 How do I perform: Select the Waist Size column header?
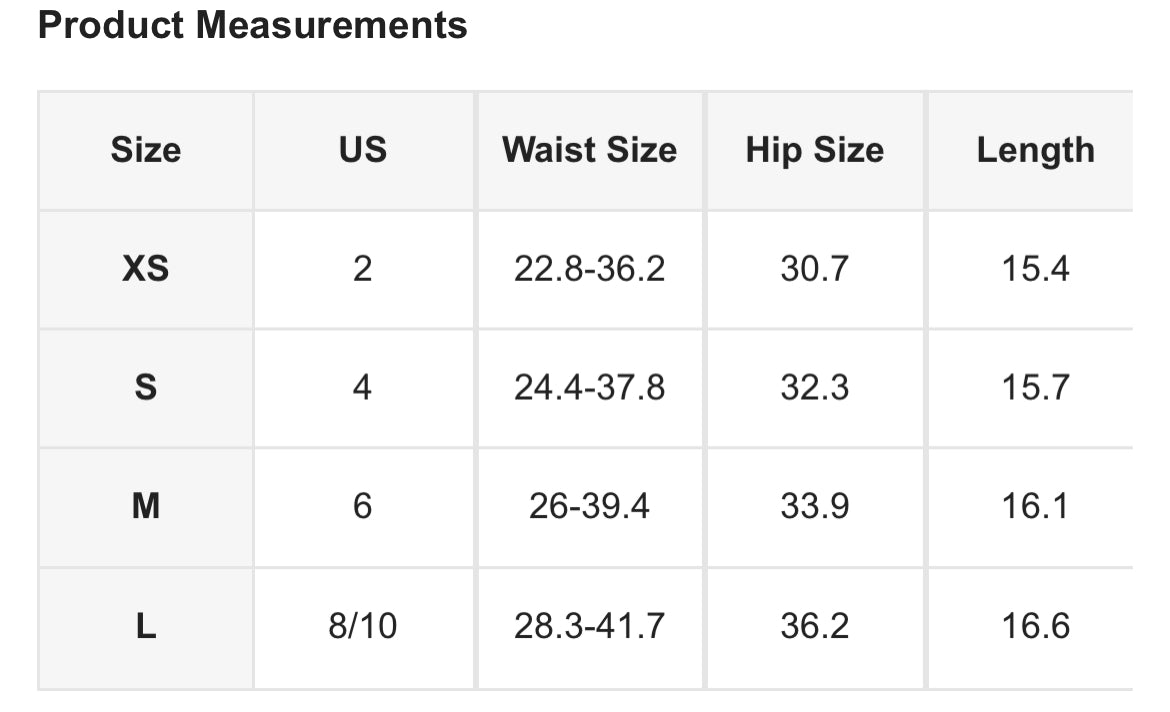point(589,150)
